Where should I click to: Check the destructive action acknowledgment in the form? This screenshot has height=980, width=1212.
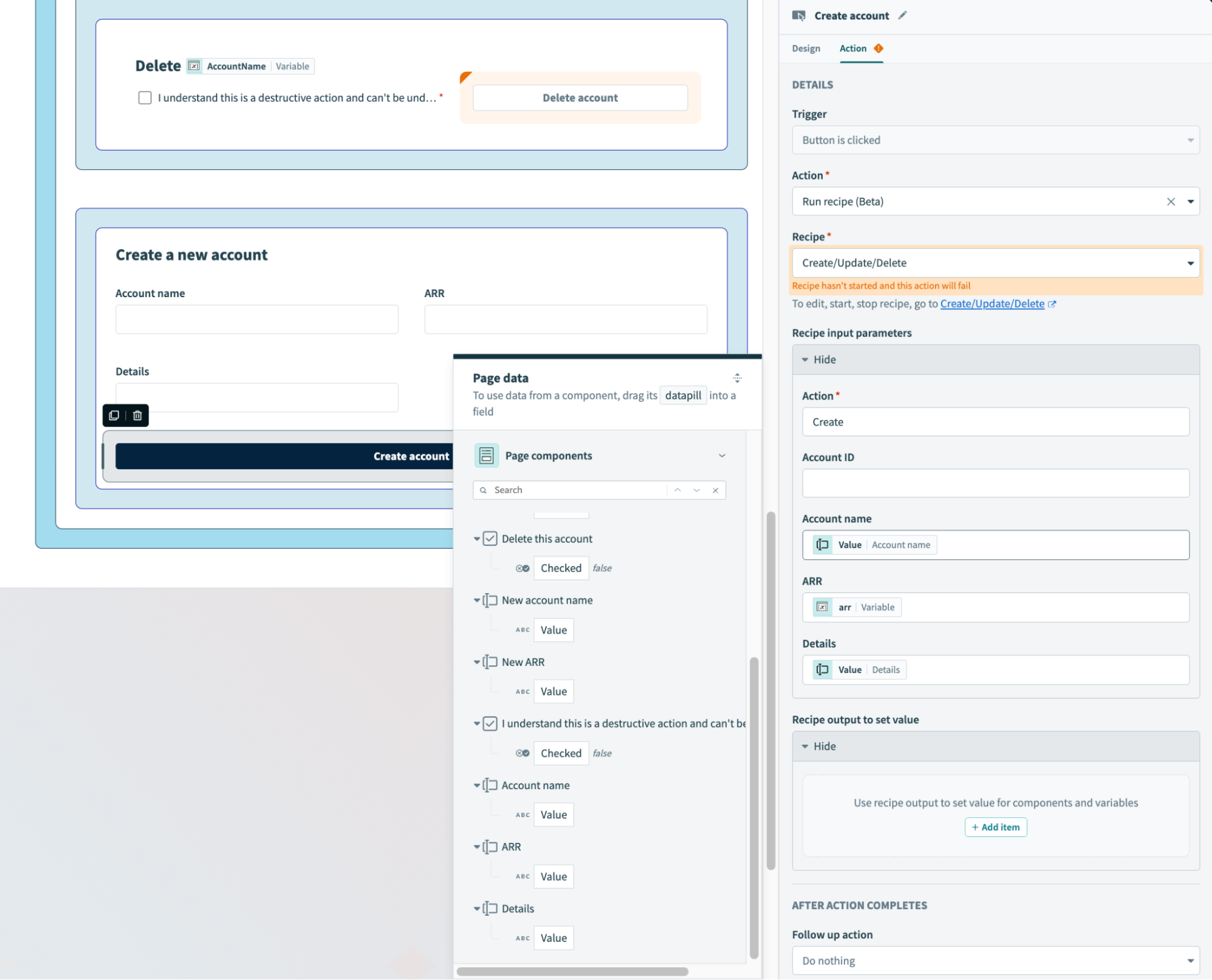145,97
